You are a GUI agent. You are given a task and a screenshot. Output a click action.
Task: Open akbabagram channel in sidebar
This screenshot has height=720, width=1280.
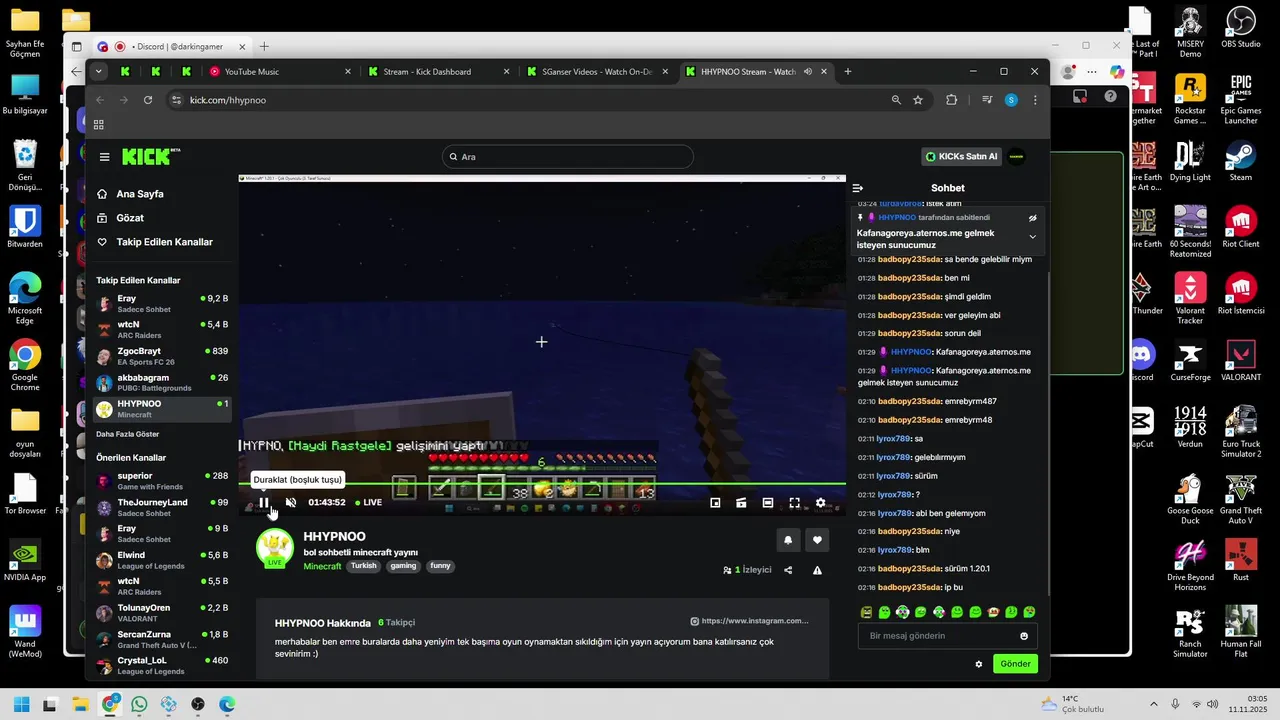pos(161,383)
